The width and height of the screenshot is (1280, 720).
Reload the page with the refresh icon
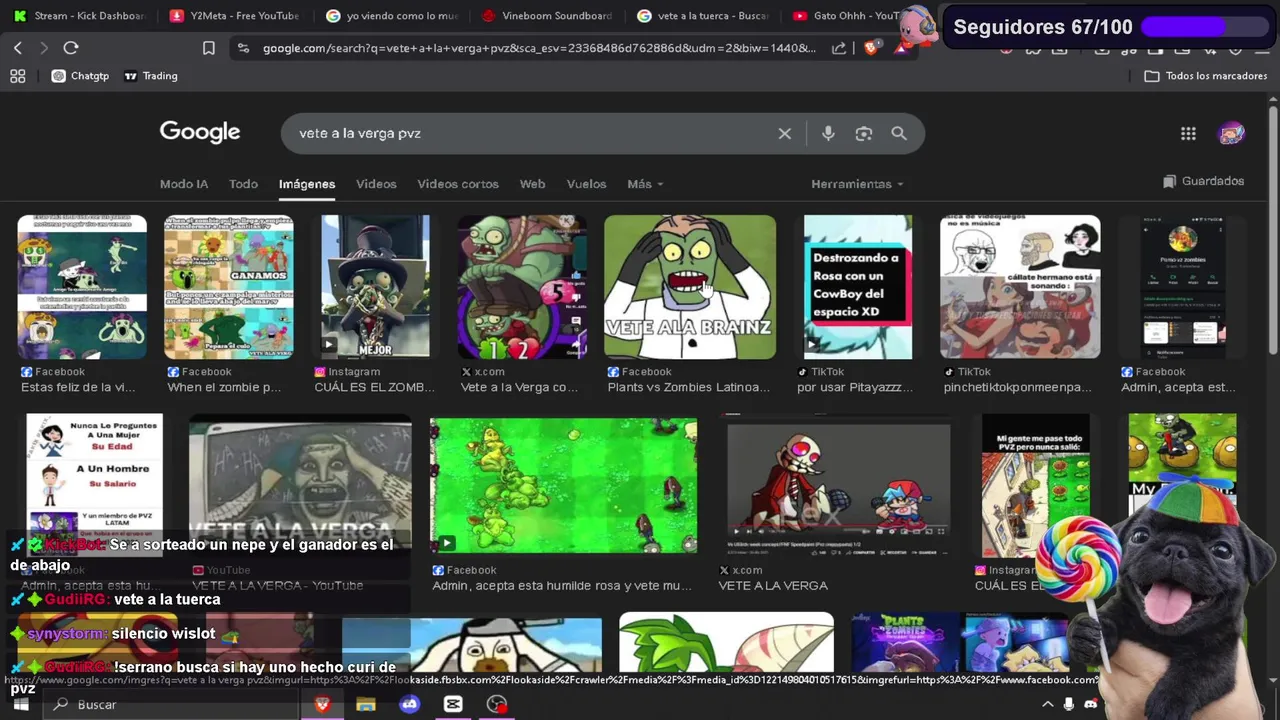(x=71, y=48)
